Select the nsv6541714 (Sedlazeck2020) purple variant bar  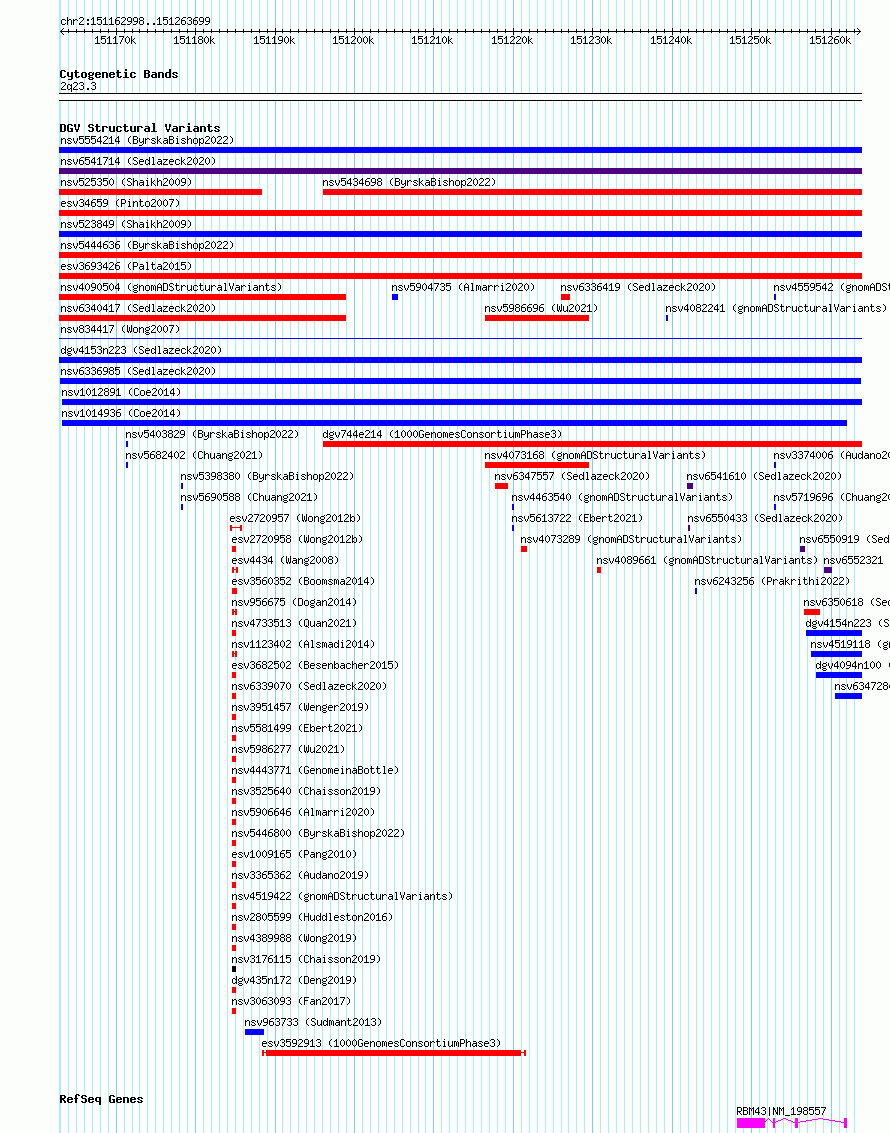(x=460, y=171)
